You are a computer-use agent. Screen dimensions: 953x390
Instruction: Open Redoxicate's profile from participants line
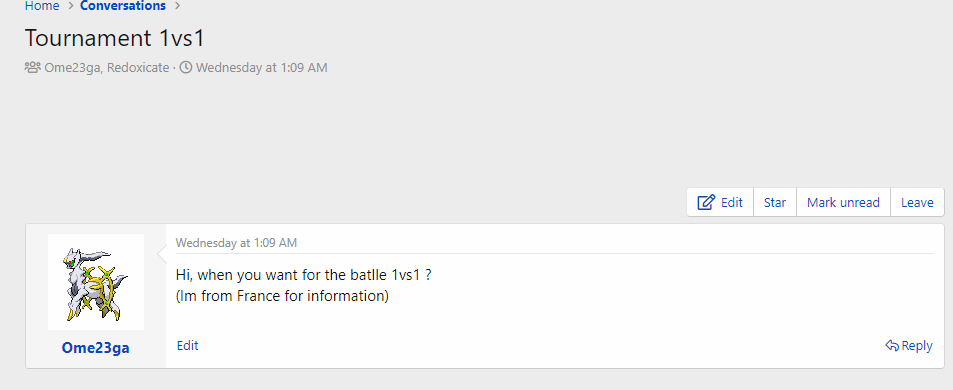point(138,67)
